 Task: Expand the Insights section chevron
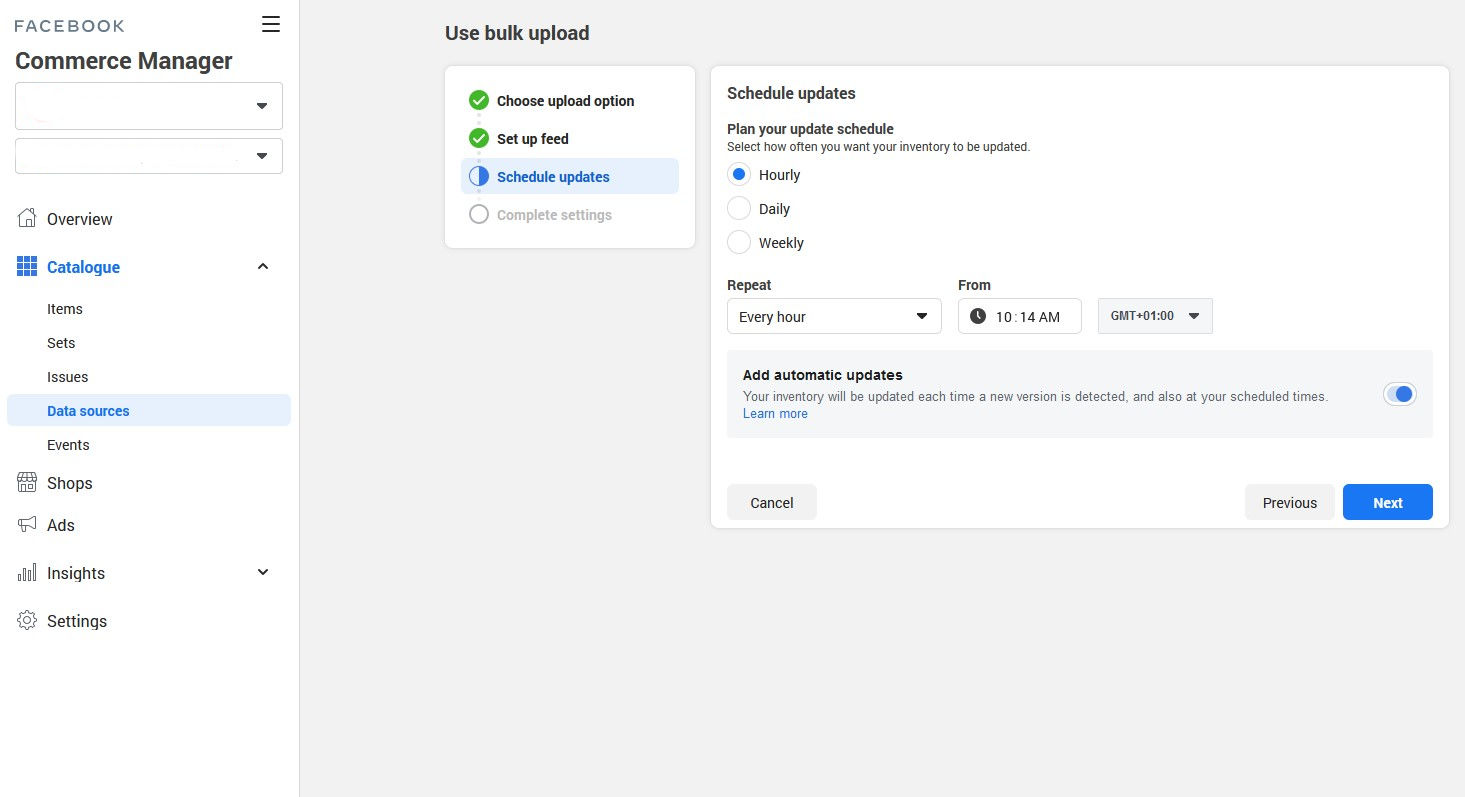[x=263, y=572]
